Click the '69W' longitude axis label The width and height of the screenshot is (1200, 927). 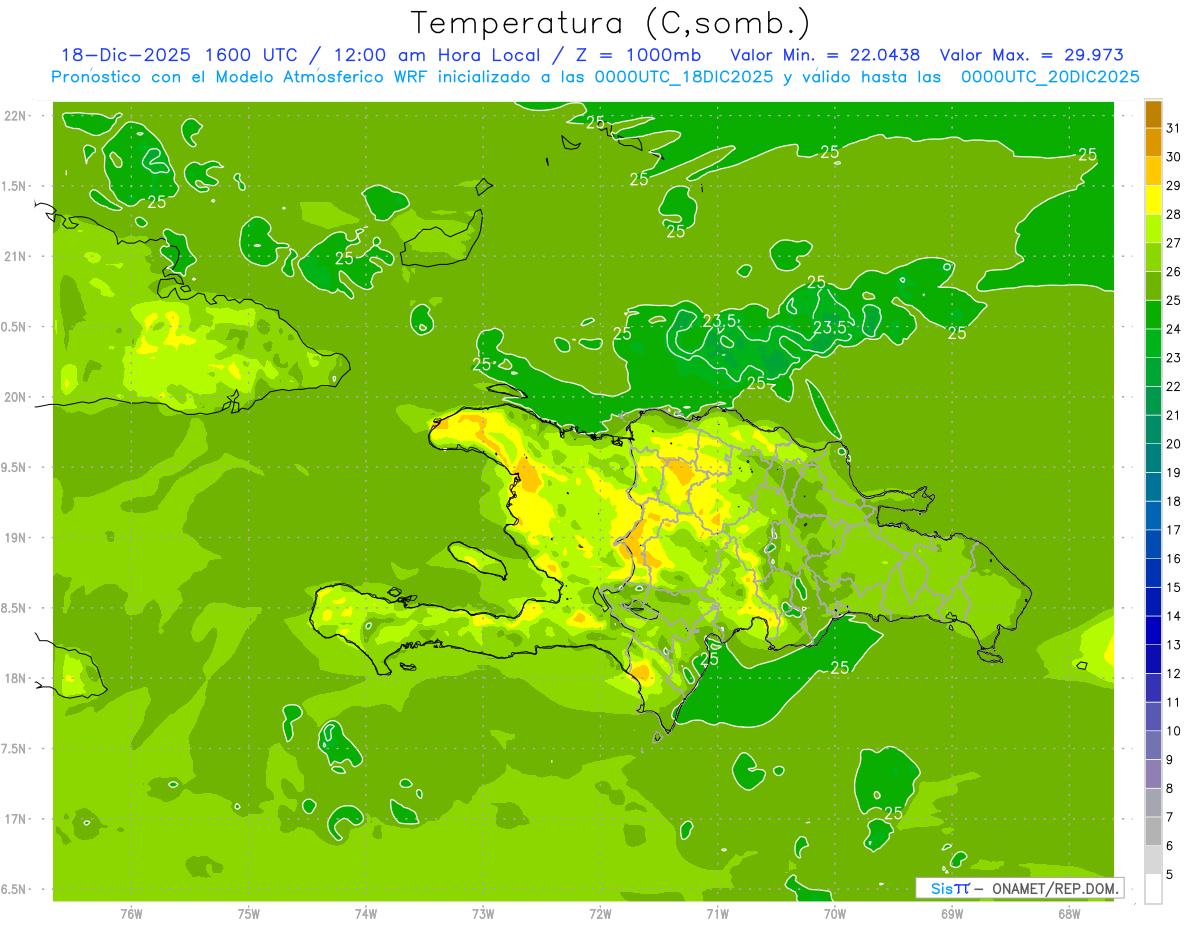952,913
